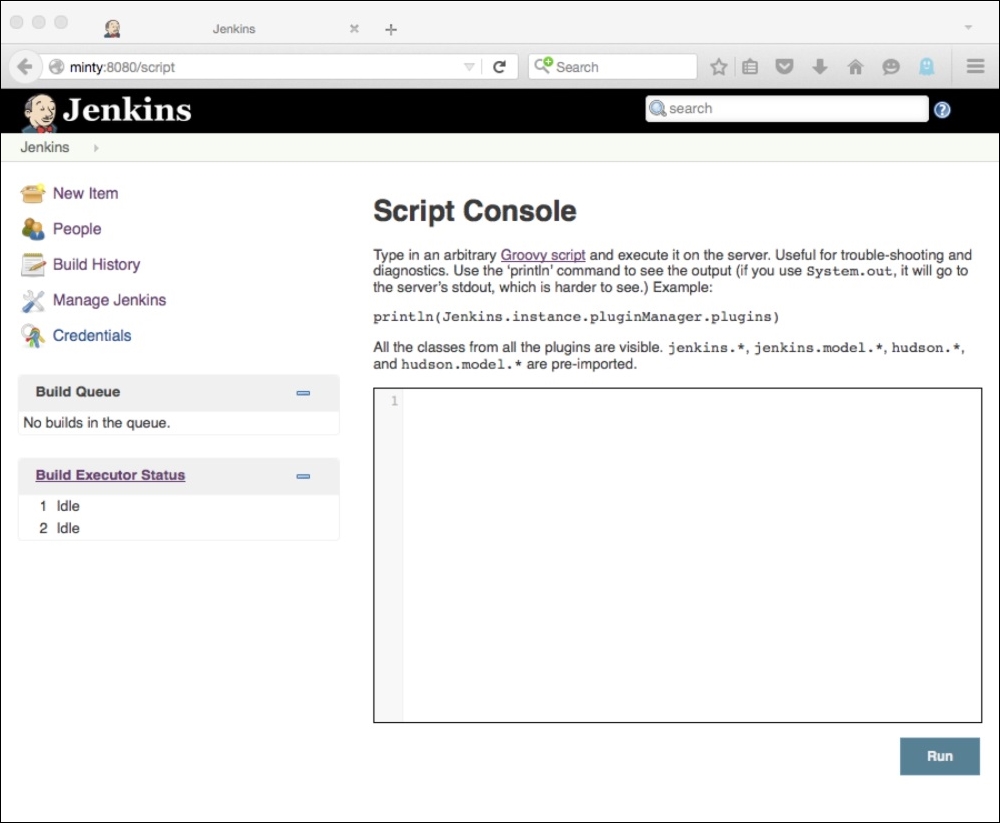Click the Build Queue panel title

coord(78,392)
